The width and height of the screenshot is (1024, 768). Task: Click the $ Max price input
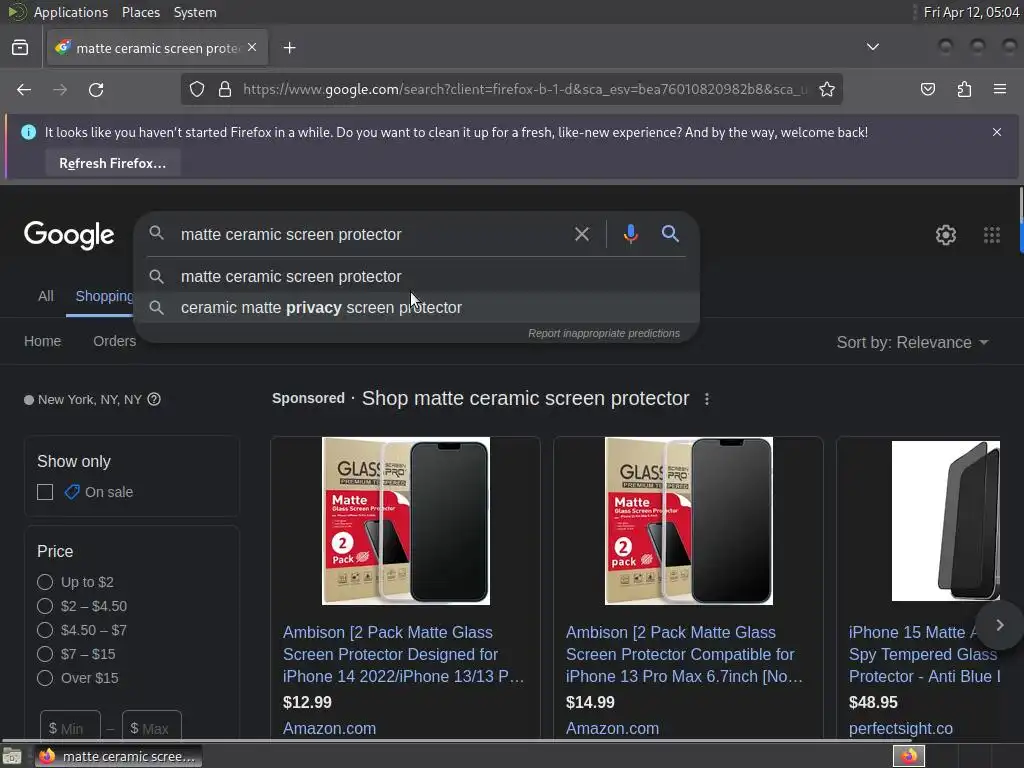(x=152, y=727)
